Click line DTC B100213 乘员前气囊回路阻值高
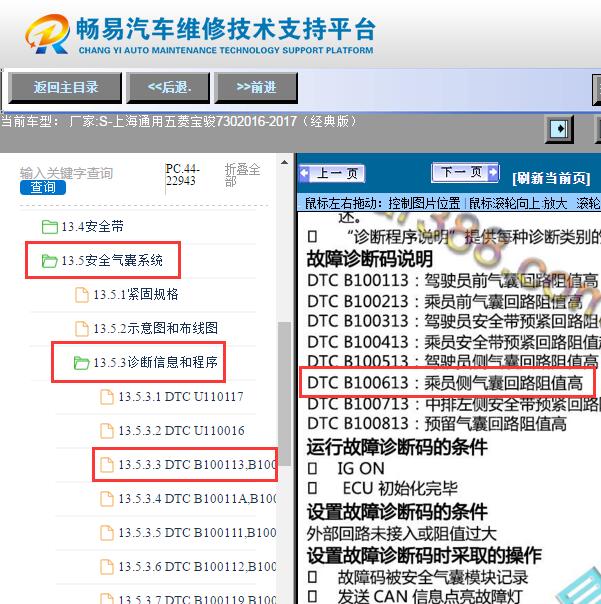 coord(445,301)
